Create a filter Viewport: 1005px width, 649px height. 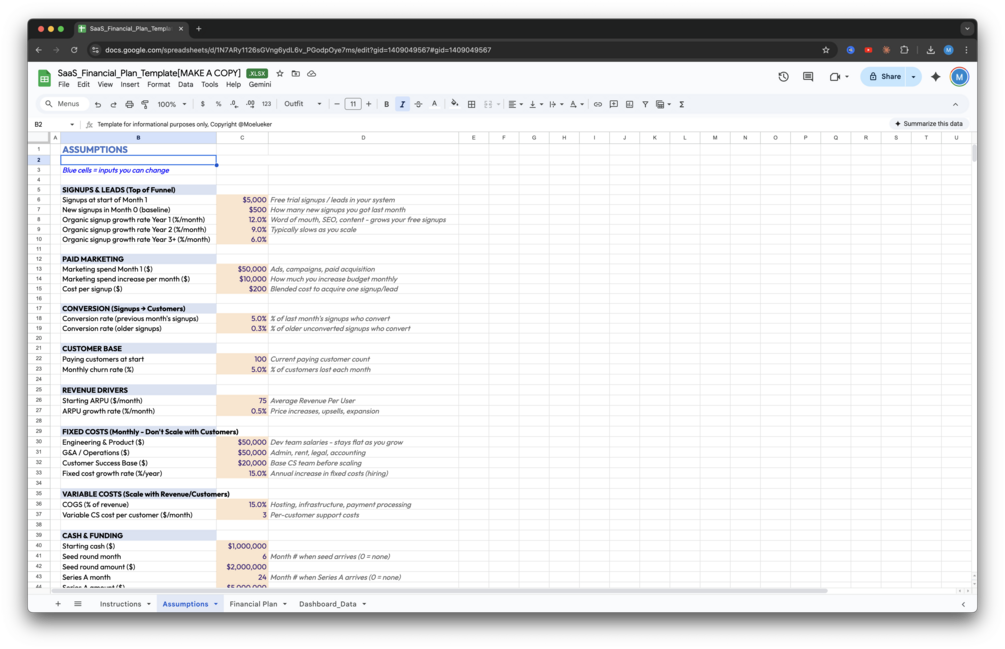pos(645,104)
